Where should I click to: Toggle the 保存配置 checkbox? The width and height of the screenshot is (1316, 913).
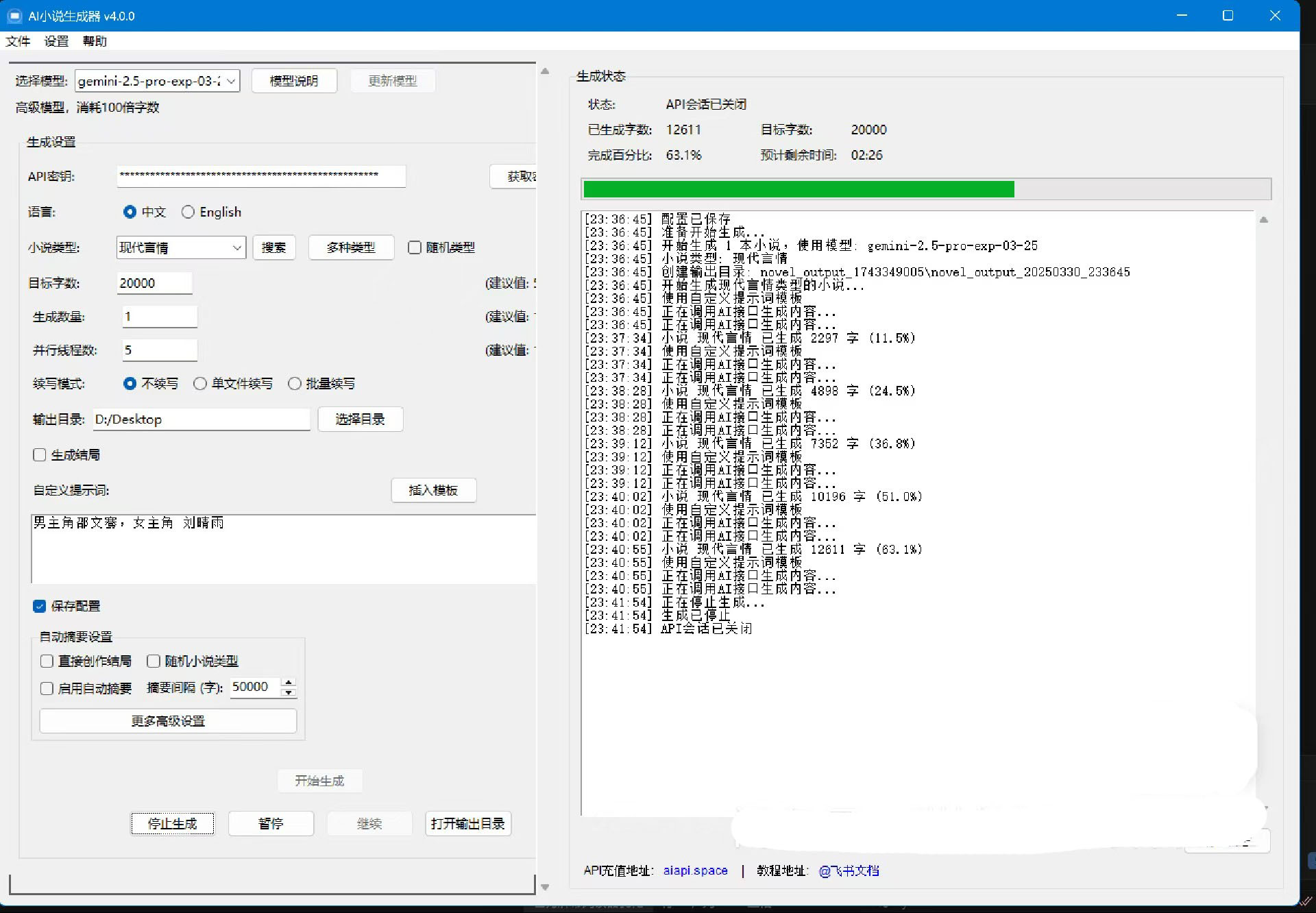tap(40, 607)
